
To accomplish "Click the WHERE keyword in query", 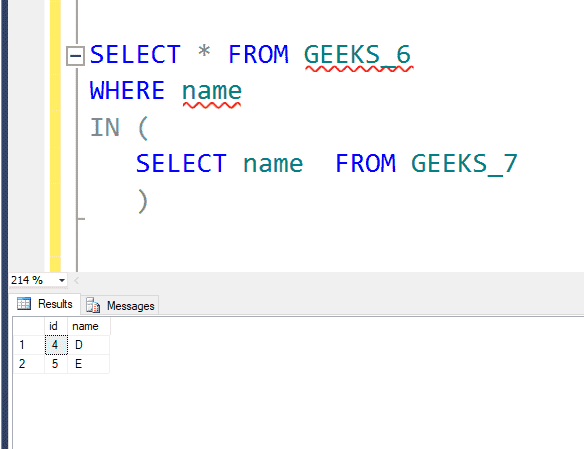I will (127, 90).
